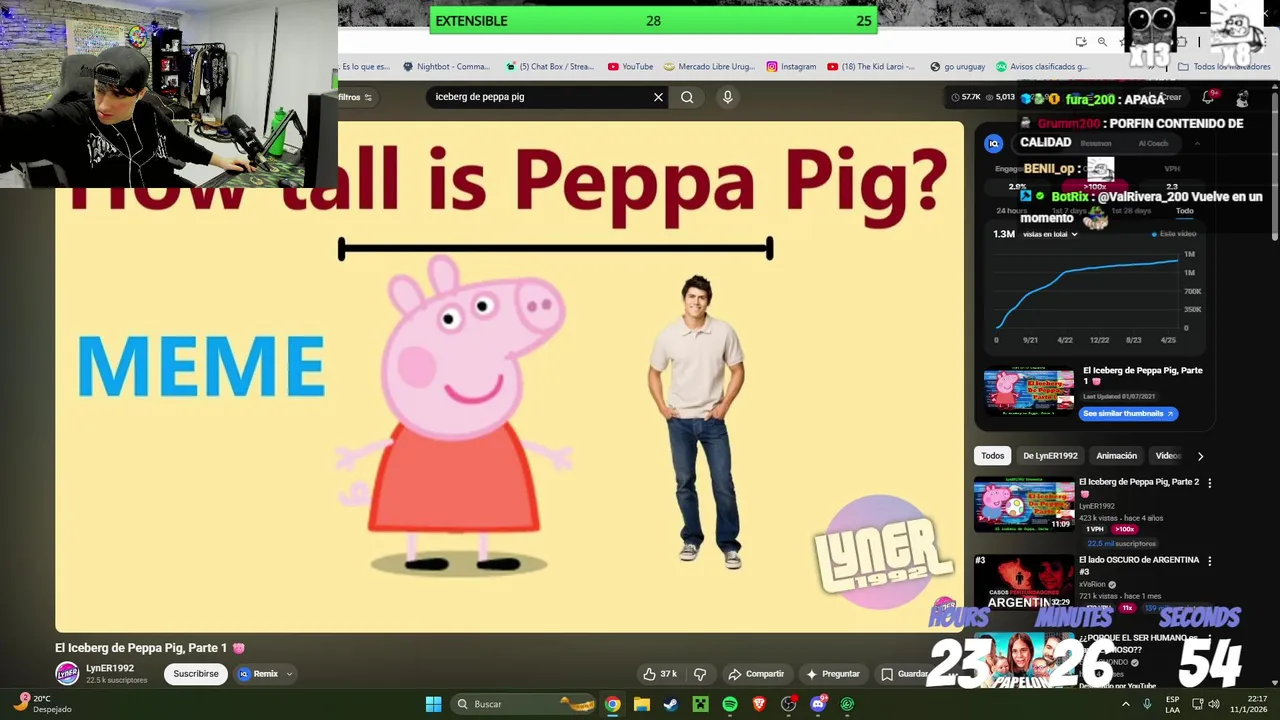Open the LynER1992 channel name link

coord(110,668)
